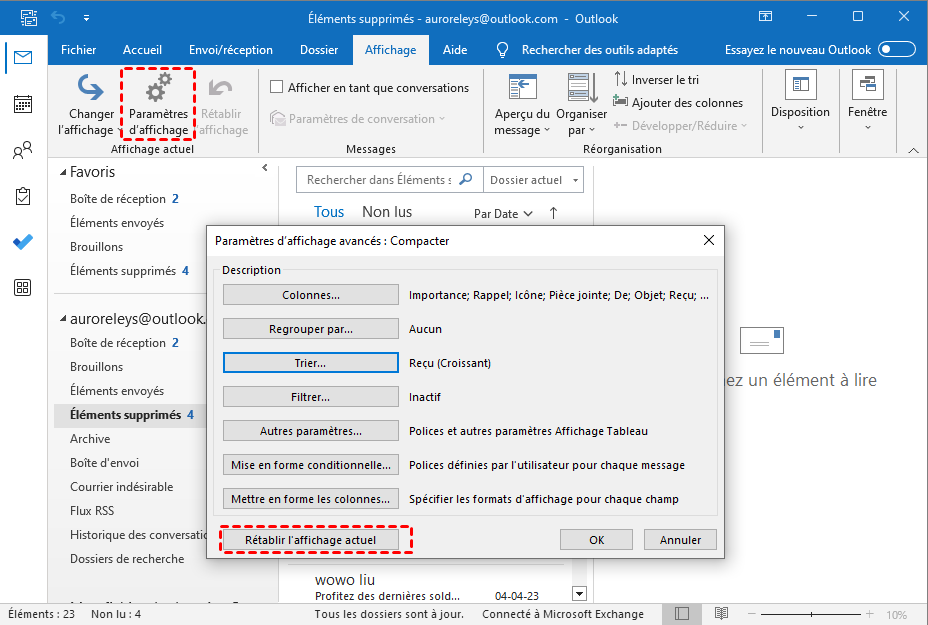Expand the Disposition dropdown
928x625 pixels.
click(800, 112)
